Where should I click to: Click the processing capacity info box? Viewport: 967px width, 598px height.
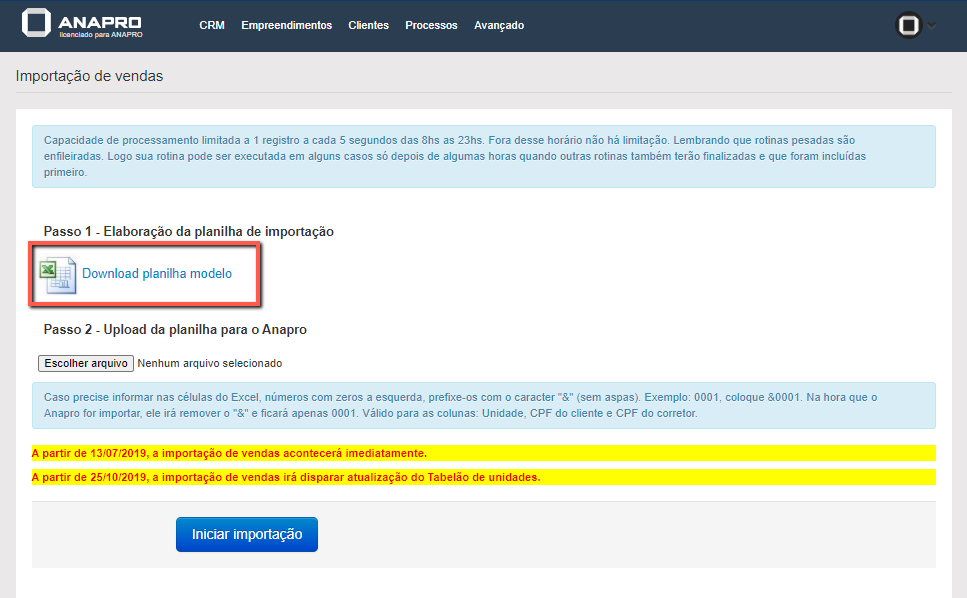[x=483, y=156]
